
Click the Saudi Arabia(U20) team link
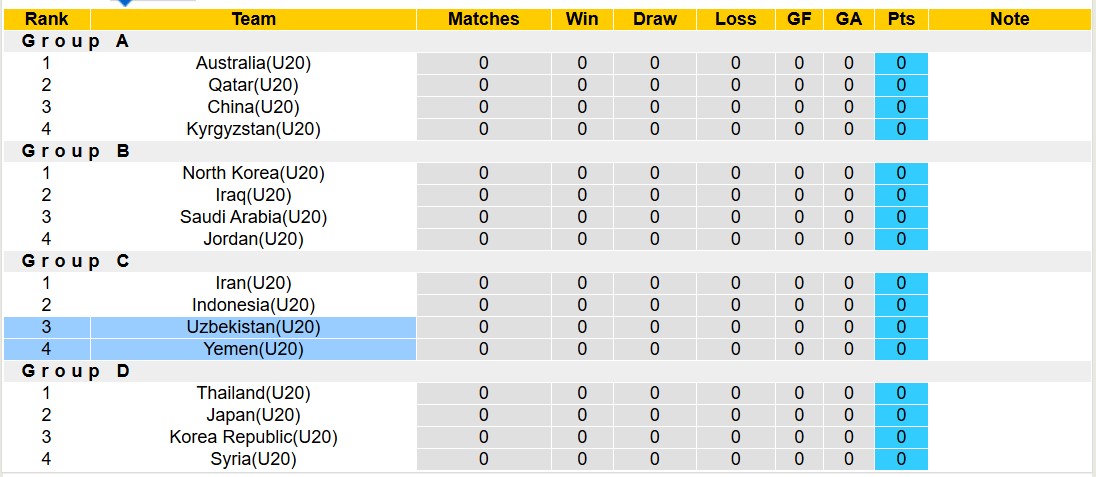253,217
